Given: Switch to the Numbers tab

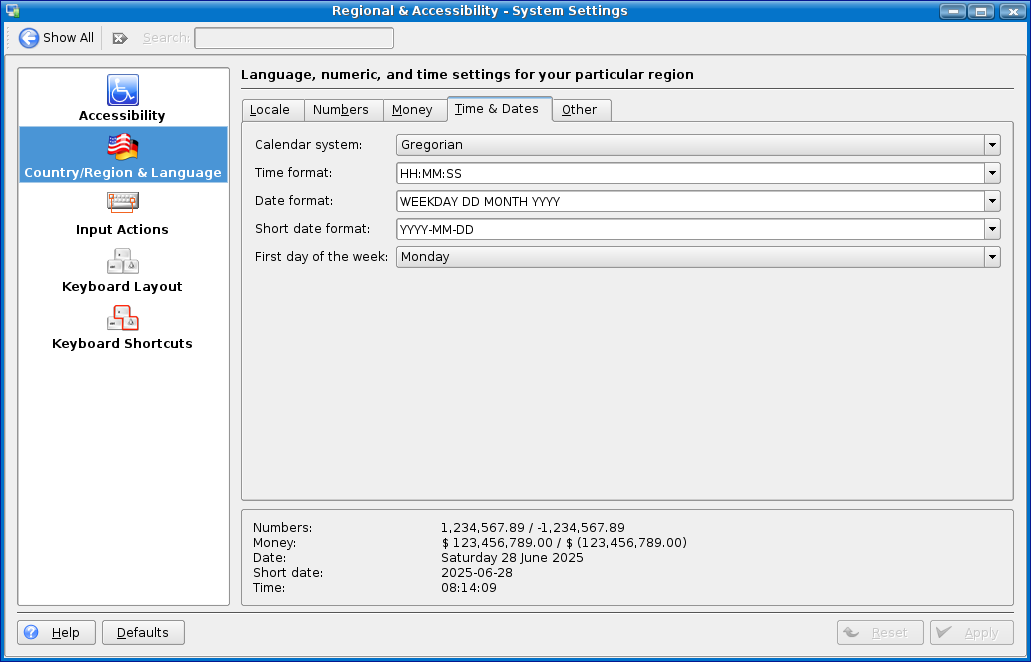Looking at the screenshot, I should pos(341,110).
